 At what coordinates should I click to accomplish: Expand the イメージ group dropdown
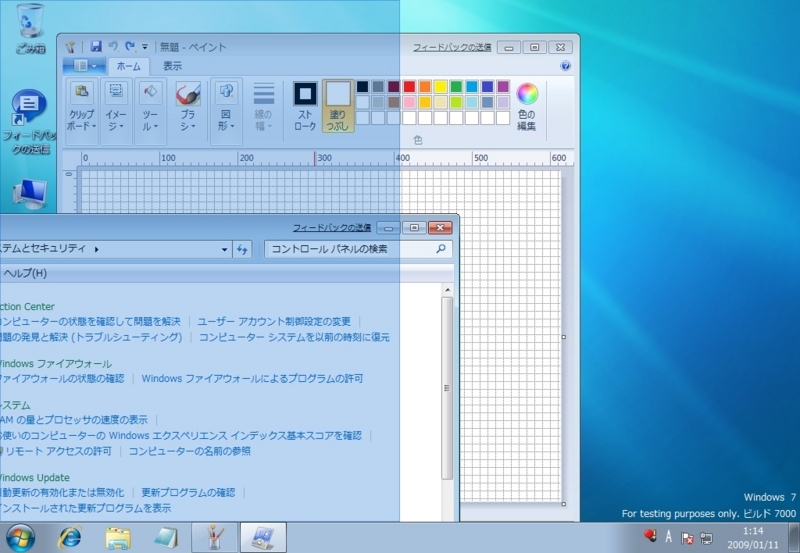116,111
